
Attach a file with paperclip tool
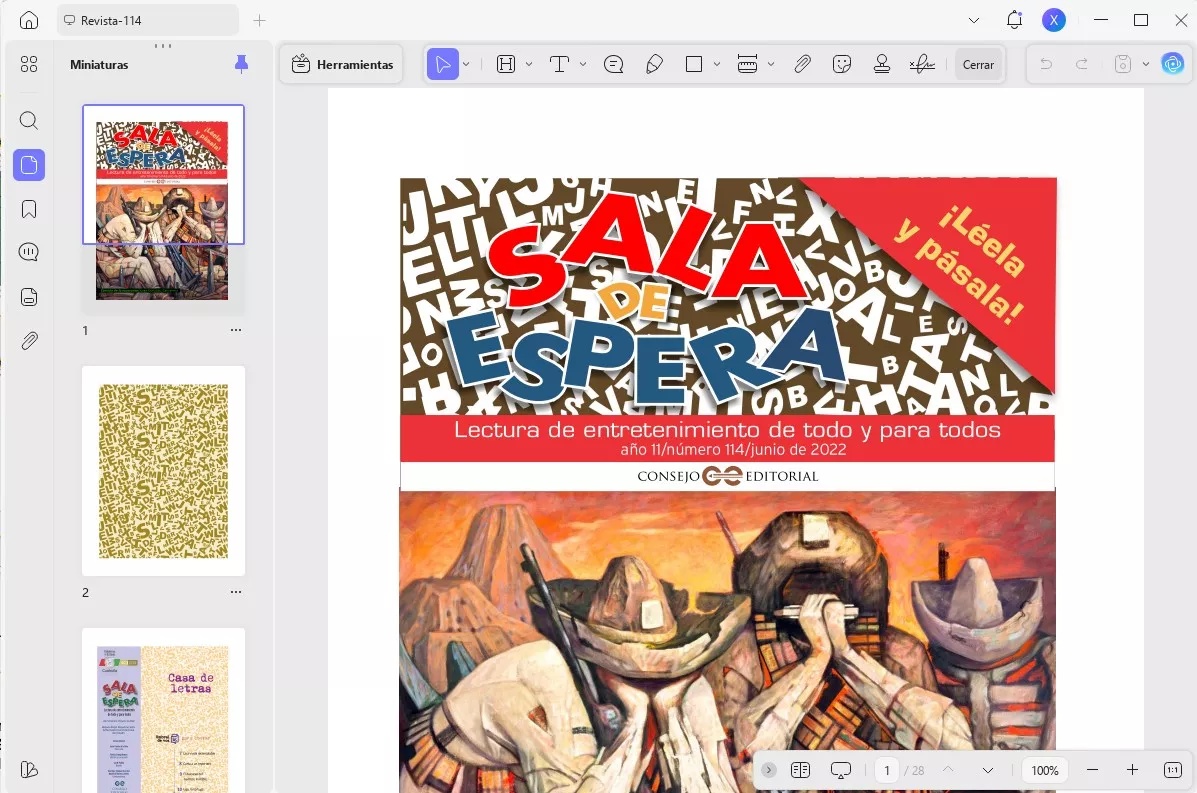pyautogui.click(x=802, y=65)
